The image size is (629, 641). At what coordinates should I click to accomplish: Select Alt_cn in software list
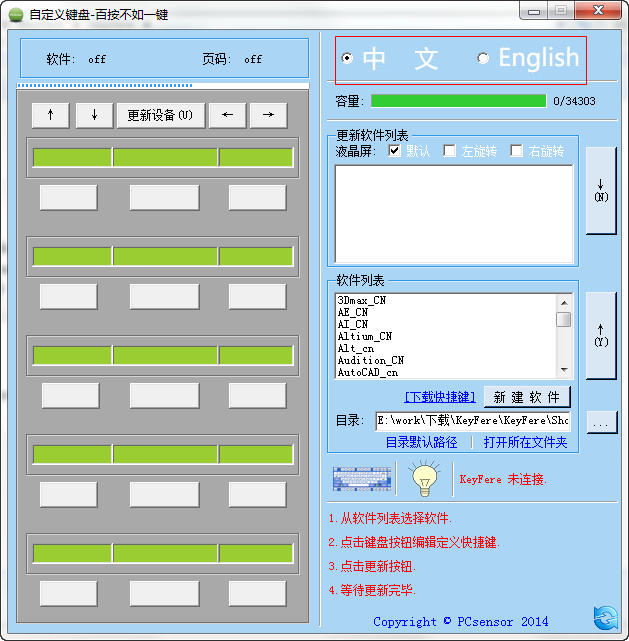pyautogui.click(x=356, y=348)
